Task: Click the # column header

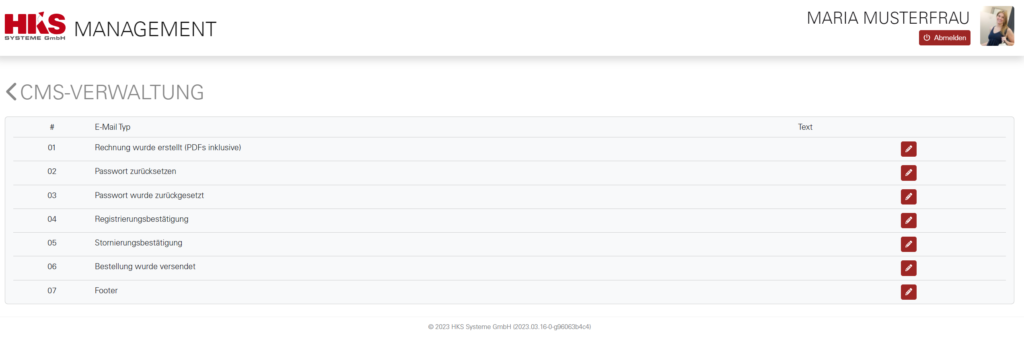Action: (x=52, y=127)
